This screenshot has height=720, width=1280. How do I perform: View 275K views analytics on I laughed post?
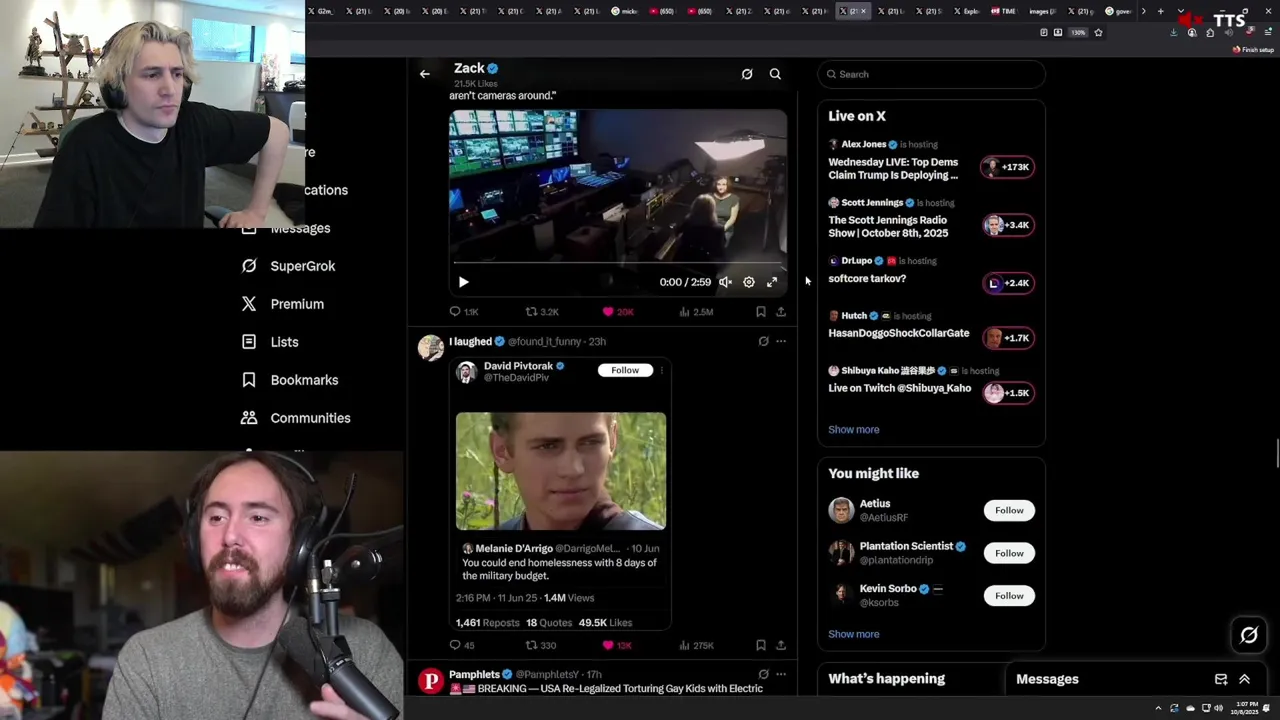tap(696, 645)
